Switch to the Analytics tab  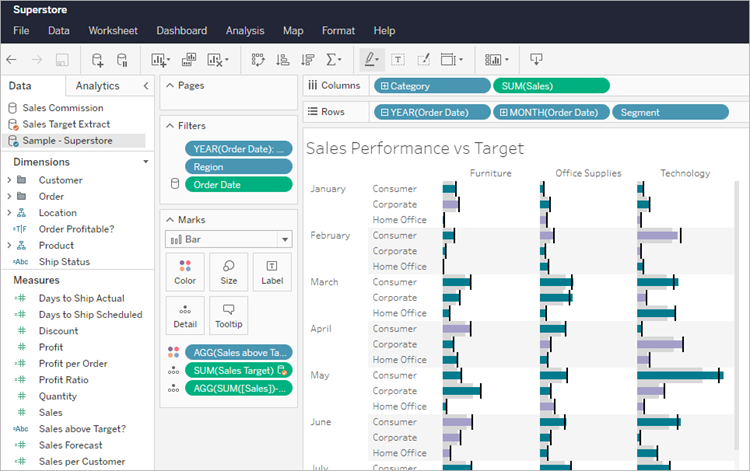pyautogui.click(x=98, y=86)
